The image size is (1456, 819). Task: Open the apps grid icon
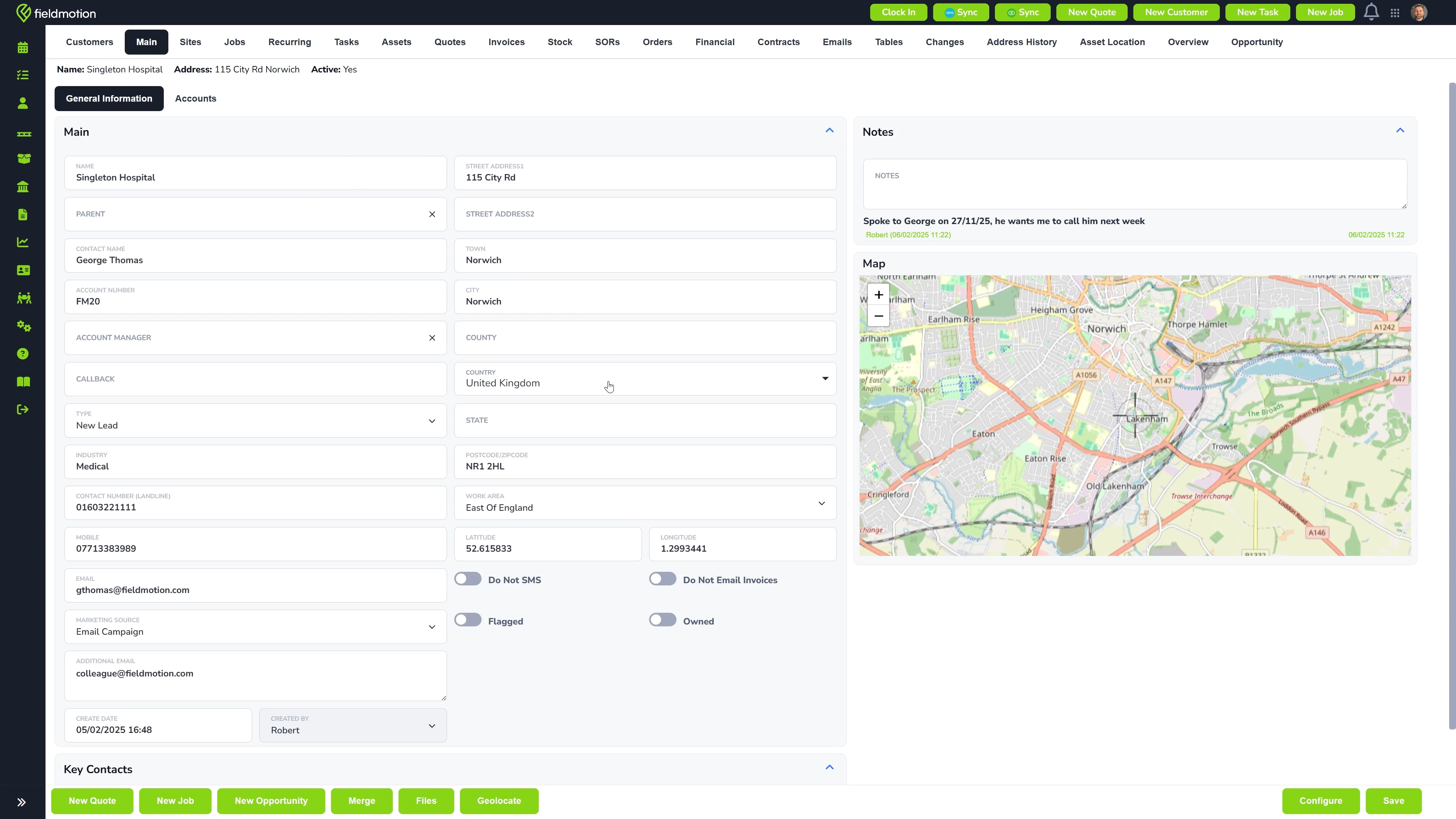(1395, 13)
